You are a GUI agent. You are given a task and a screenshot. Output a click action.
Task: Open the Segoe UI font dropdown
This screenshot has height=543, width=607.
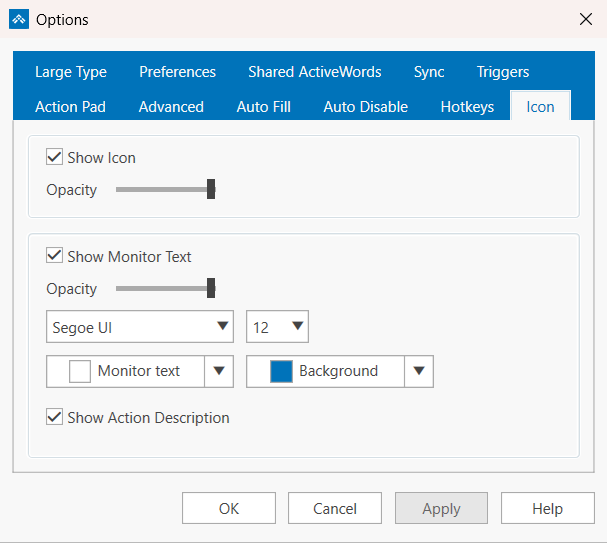pos(140,327)
